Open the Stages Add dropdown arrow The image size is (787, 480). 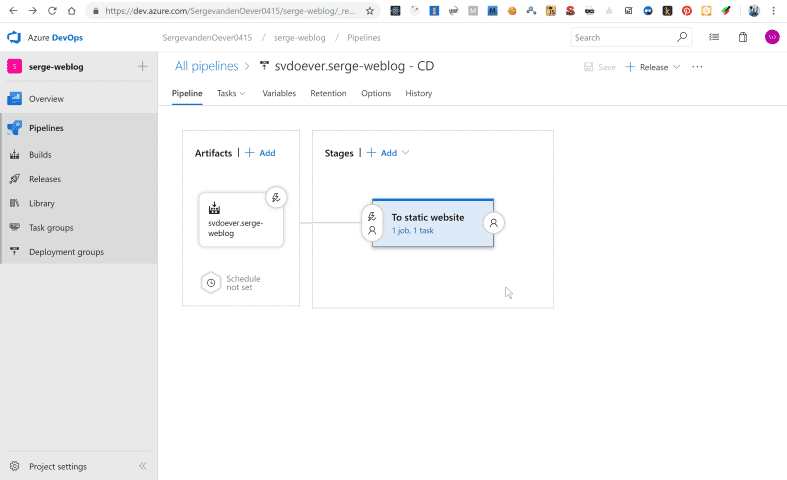(405, 153)
